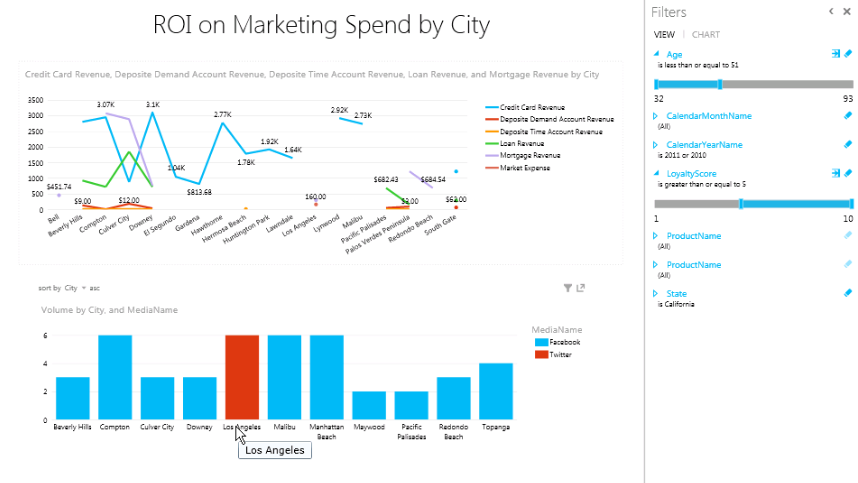Click the Age range slider handle
The height and width of the screenshot is (483, 858).
click(720, 84)
